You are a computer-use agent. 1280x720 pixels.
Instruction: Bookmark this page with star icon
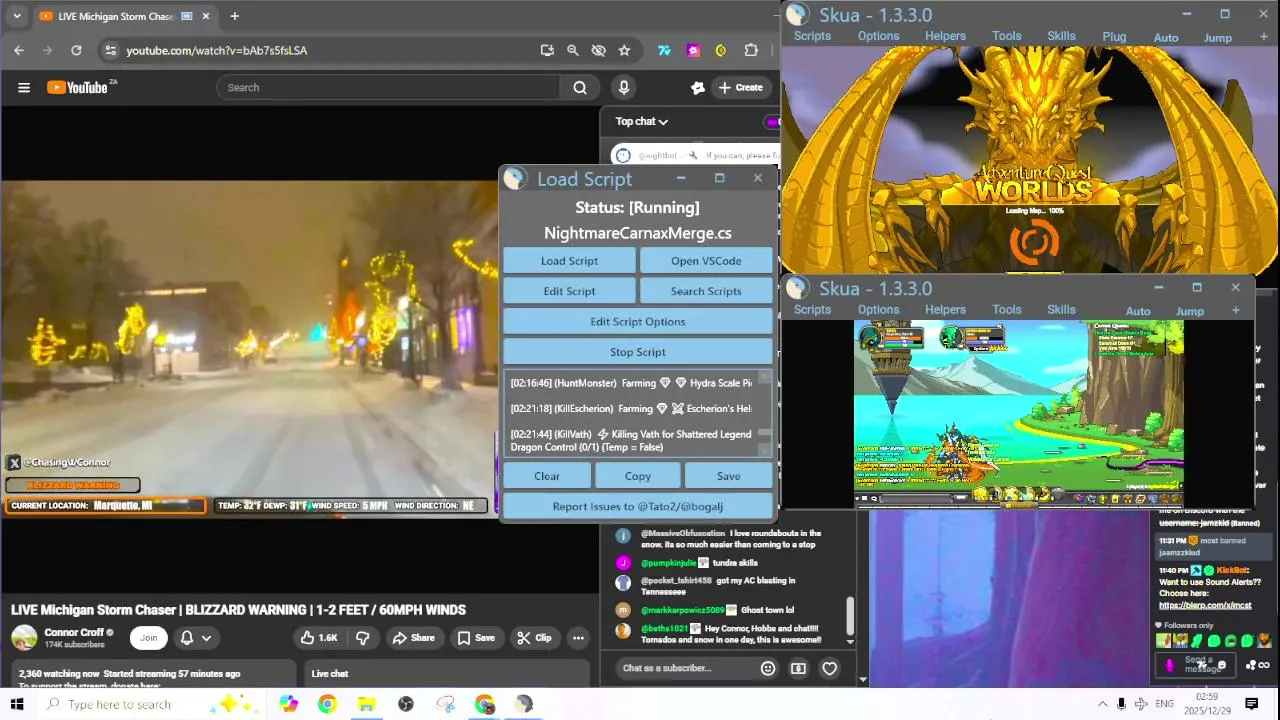(x=624, y=50)
